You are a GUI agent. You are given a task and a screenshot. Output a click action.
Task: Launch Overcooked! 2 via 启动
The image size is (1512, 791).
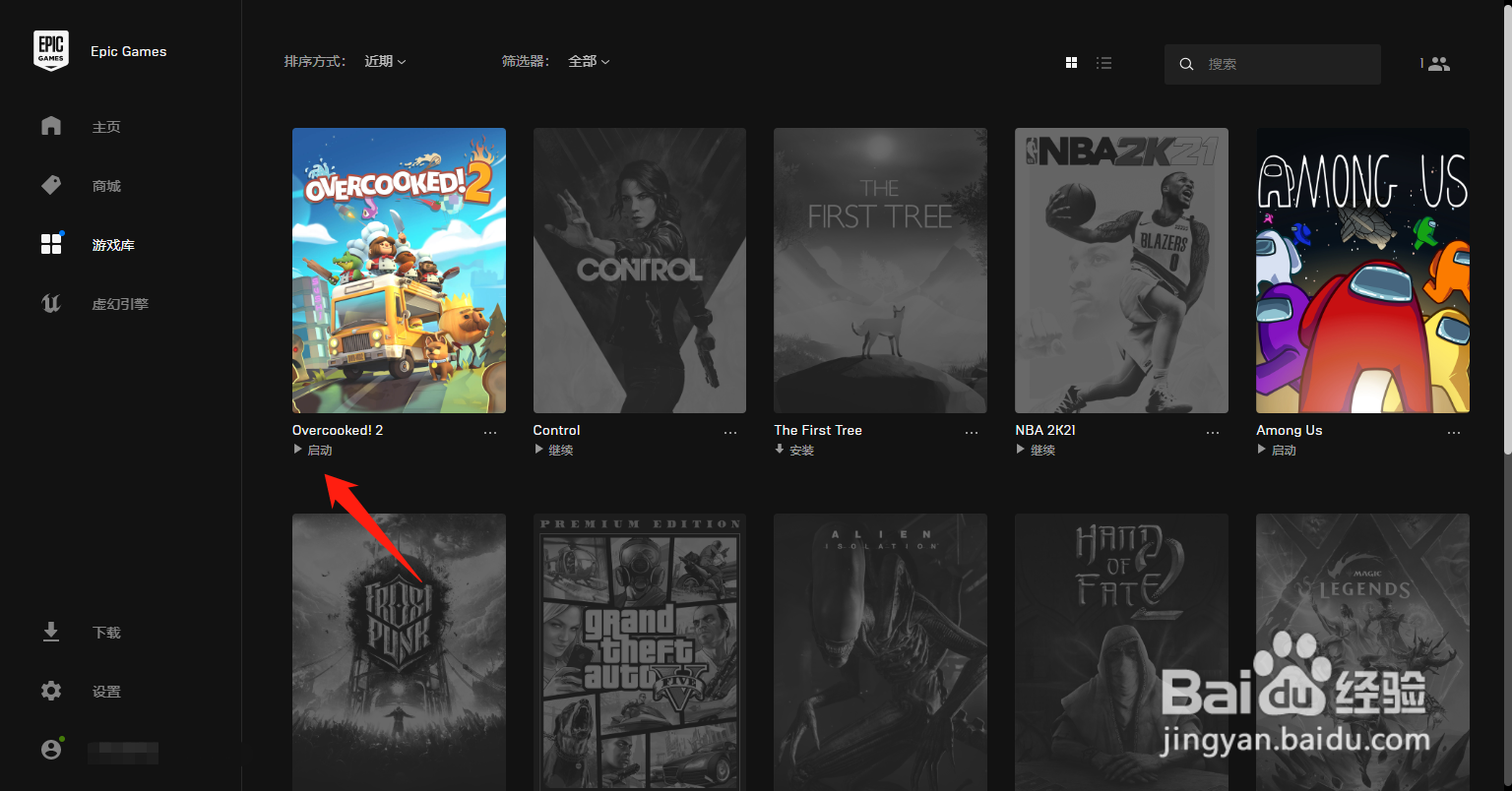pos(320,451)
